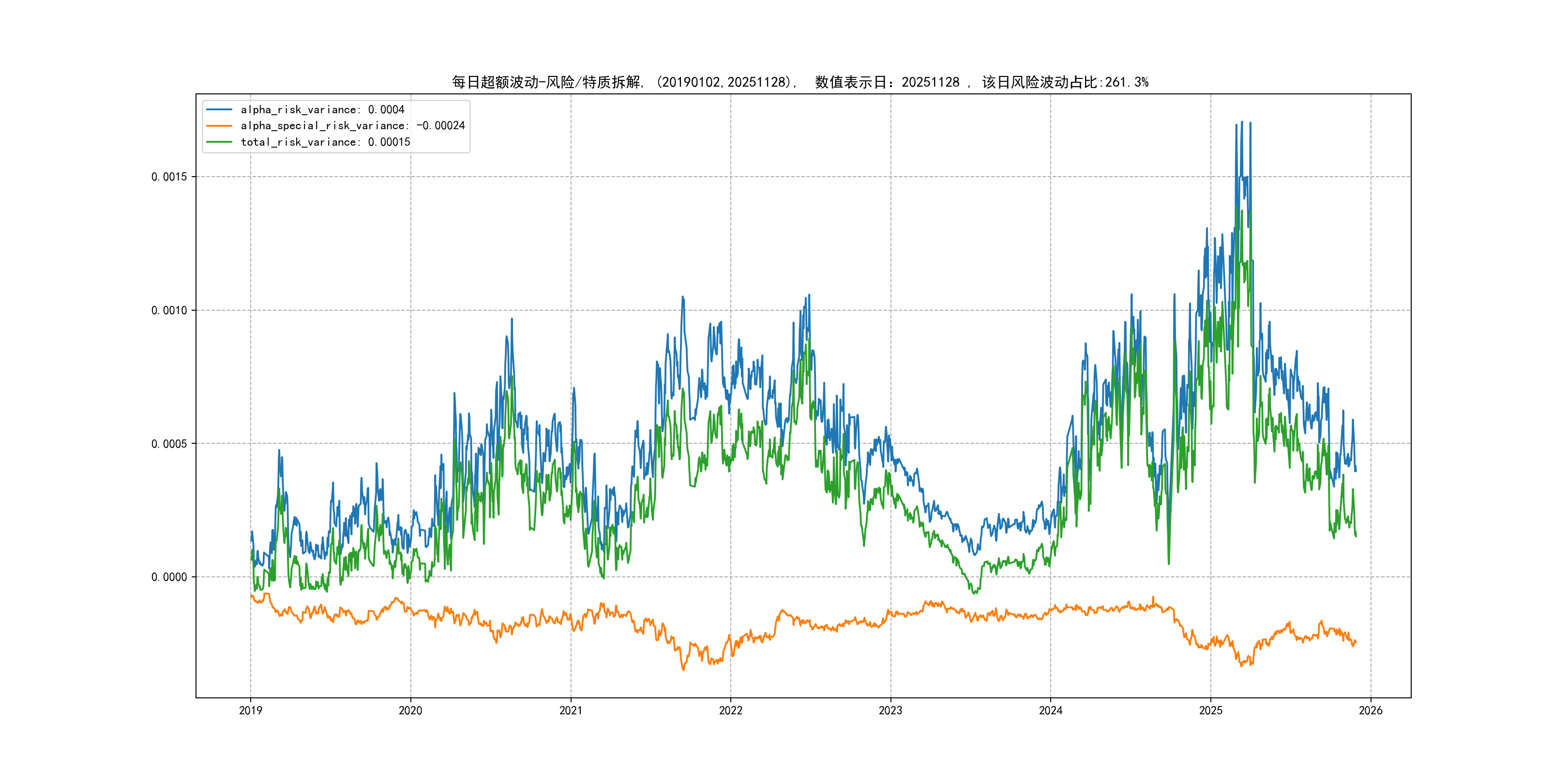
Task: Click the 2022 x-axis tick label
Action: tap(730, 710)
